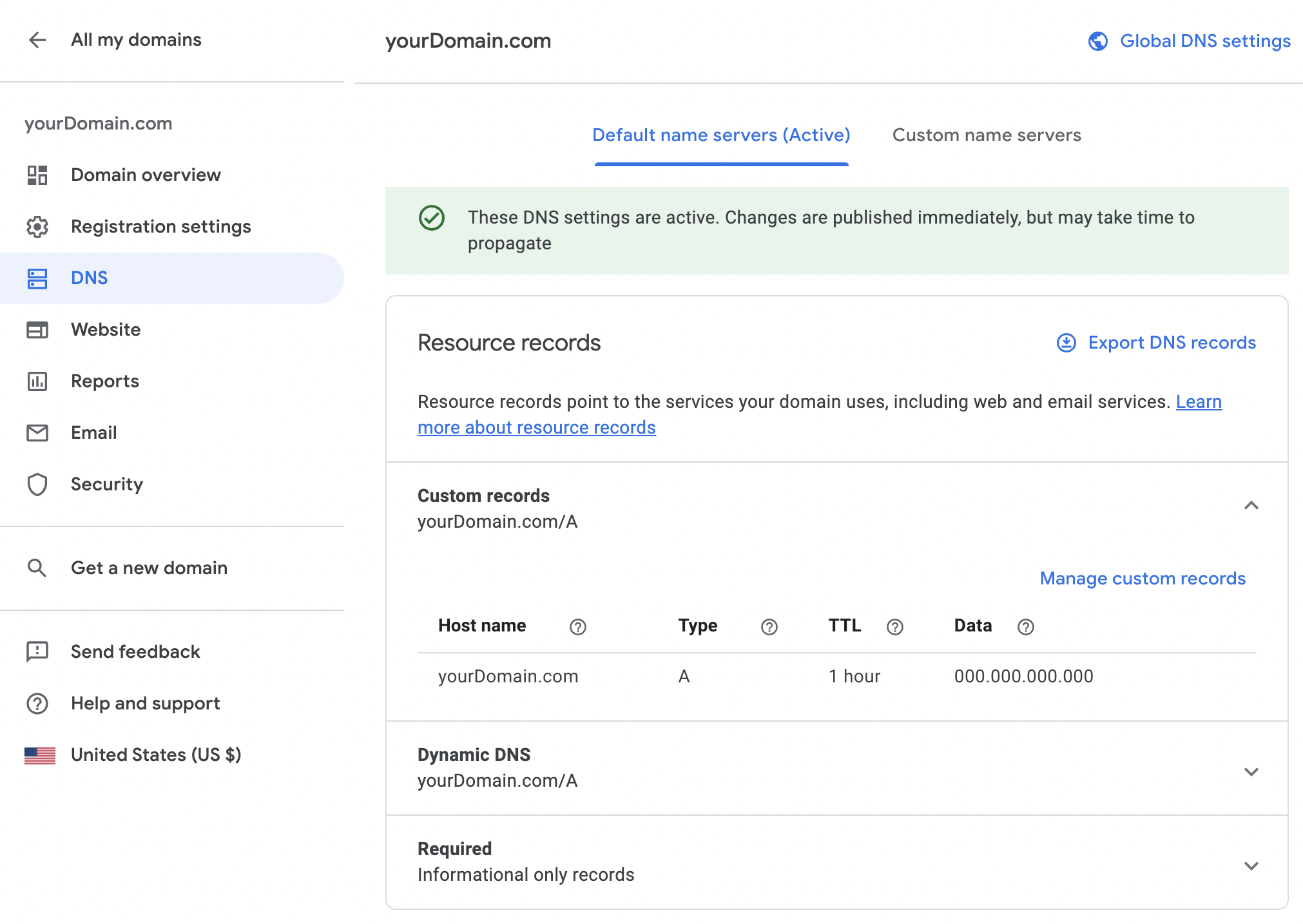This screenshot has height=924, width=1303.
Task: Click the record type A cell
Action: (684, 677)
